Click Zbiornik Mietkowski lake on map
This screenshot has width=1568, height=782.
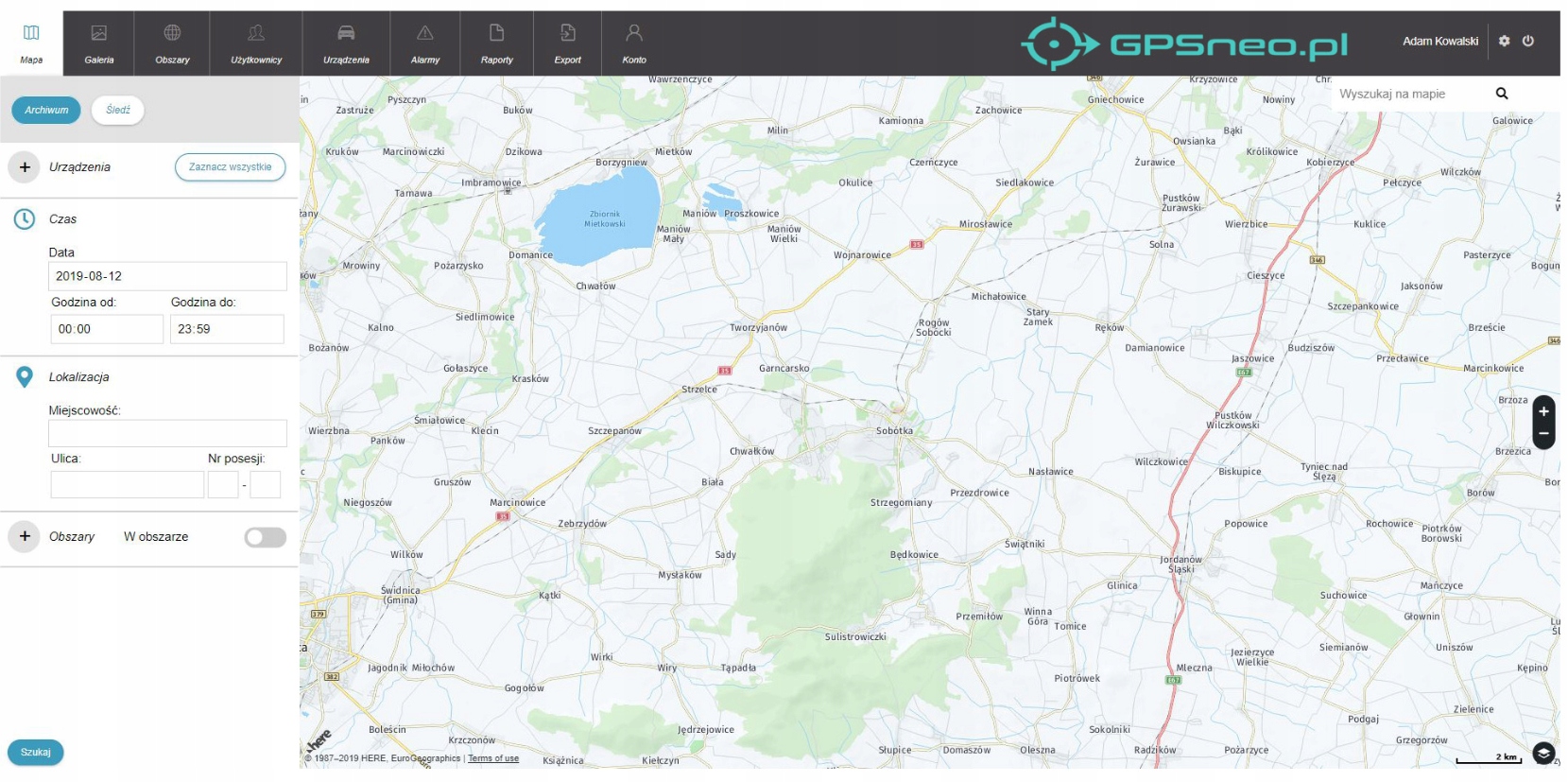point(601,219)
